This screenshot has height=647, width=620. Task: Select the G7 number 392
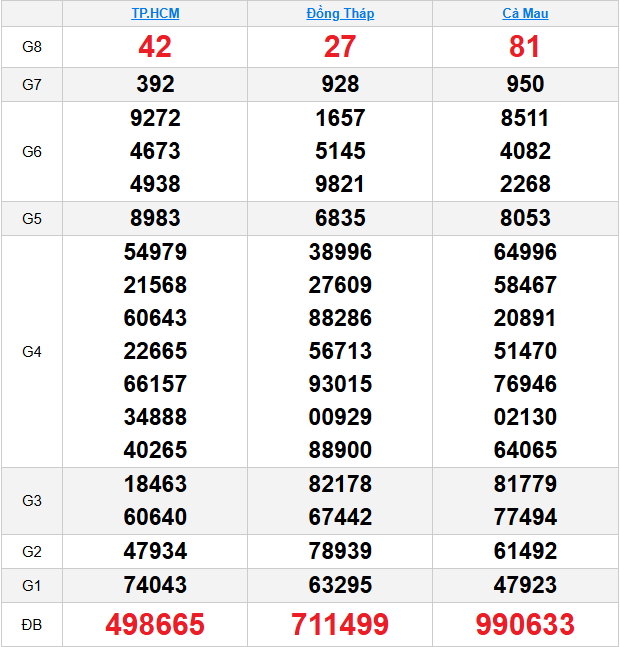click(156, 84)
